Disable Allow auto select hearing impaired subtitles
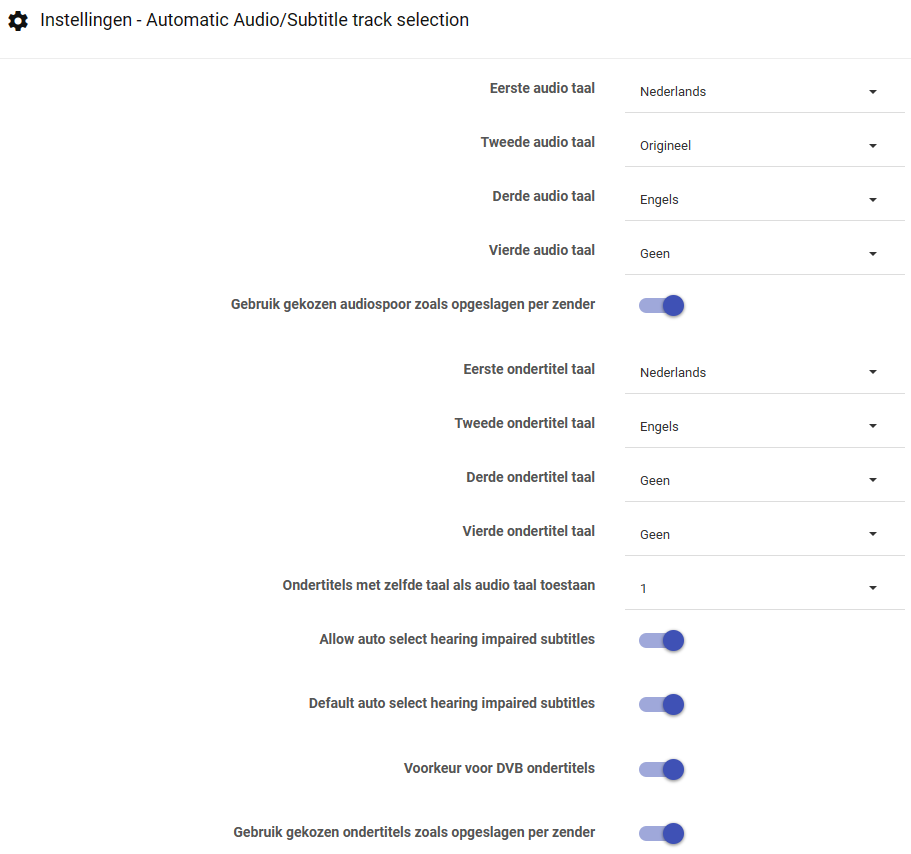Screen dimensions: 911x854 tap(662, 641)
